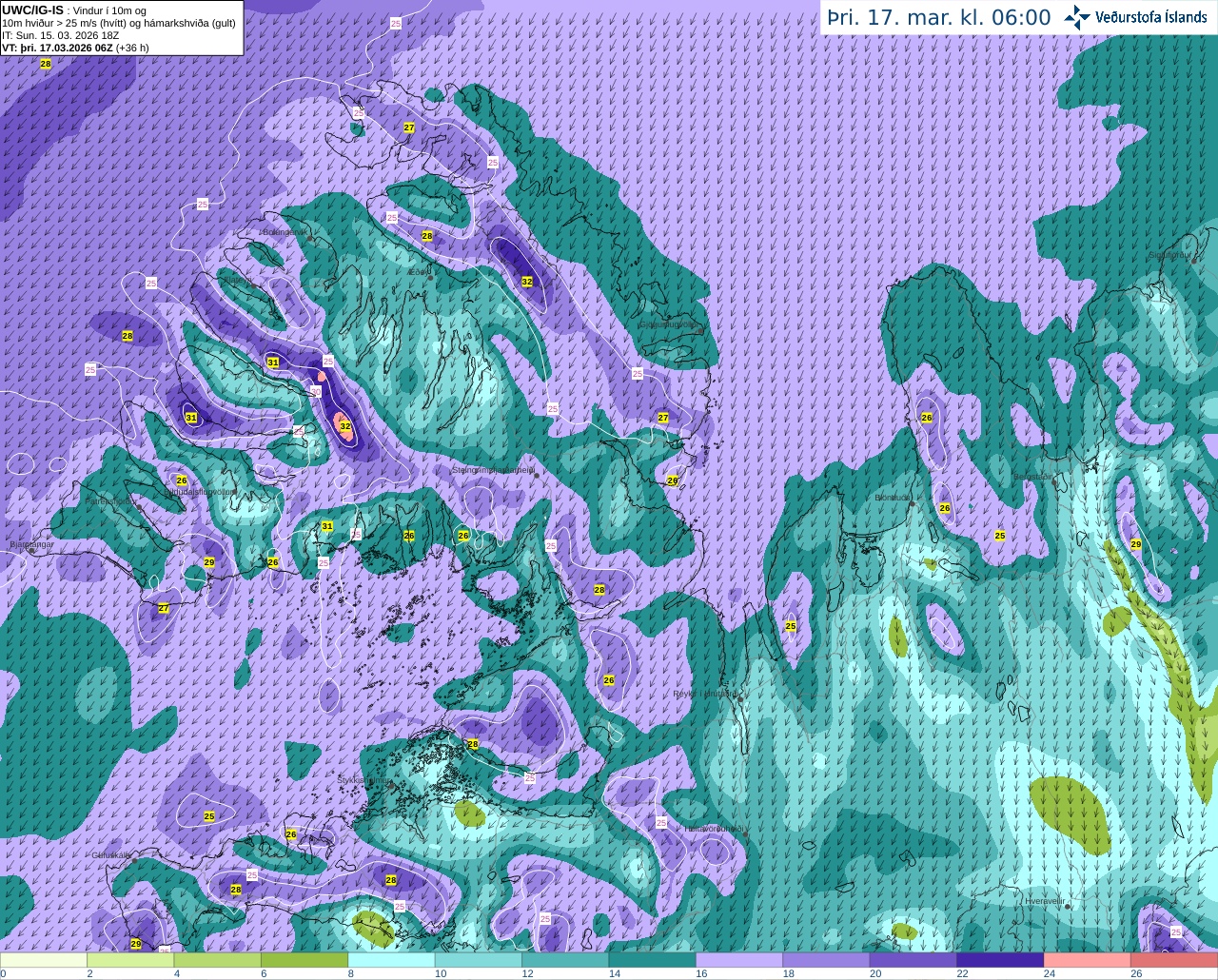Pick the pink 24–26 legend swatch
The image size is (1218, 980).
click(x=1087, y=960)
